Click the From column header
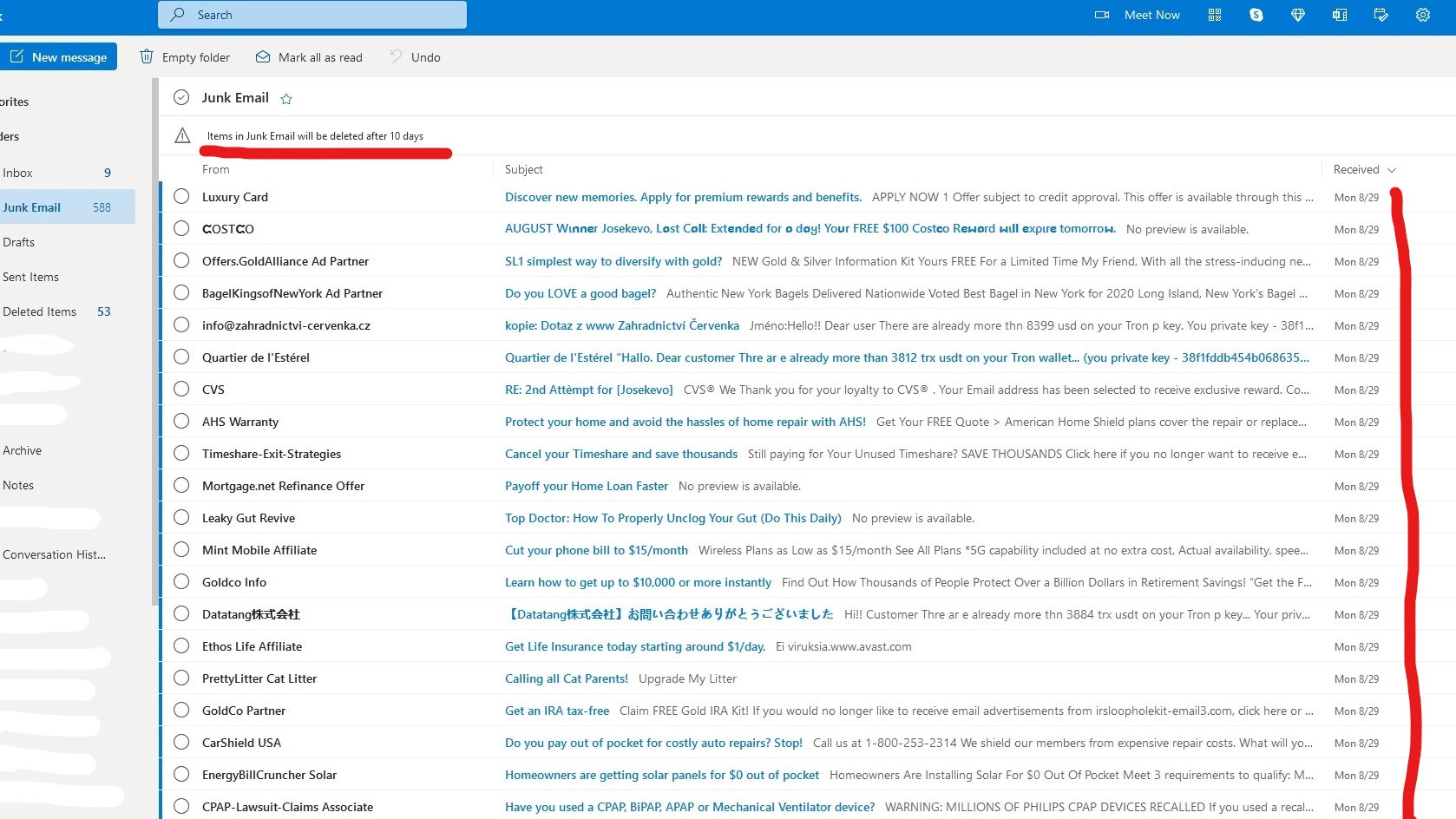The image size is (1456, 819). tap(216, 169)
